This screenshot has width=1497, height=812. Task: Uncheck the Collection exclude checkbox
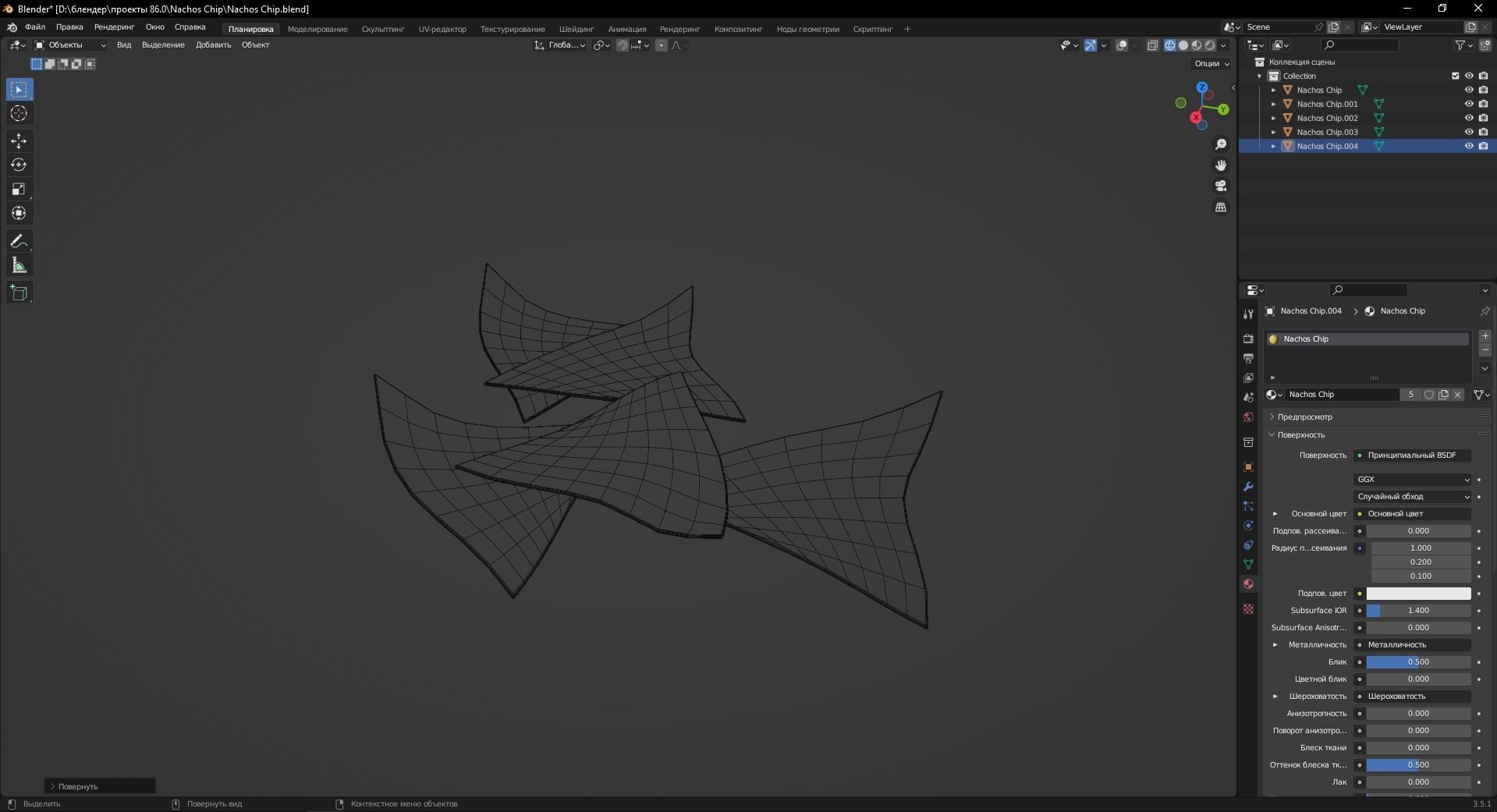(1455, 76)
